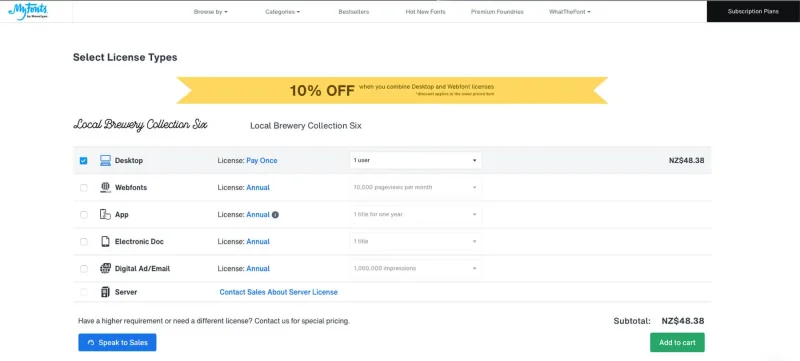Enable the Electronic Doc license checkbox
This screenshot has height=361, width=800.
84,242
